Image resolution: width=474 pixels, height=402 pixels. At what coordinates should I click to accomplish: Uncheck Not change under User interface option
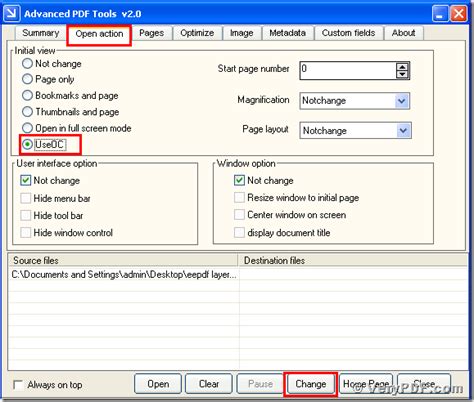click(26, 181)
